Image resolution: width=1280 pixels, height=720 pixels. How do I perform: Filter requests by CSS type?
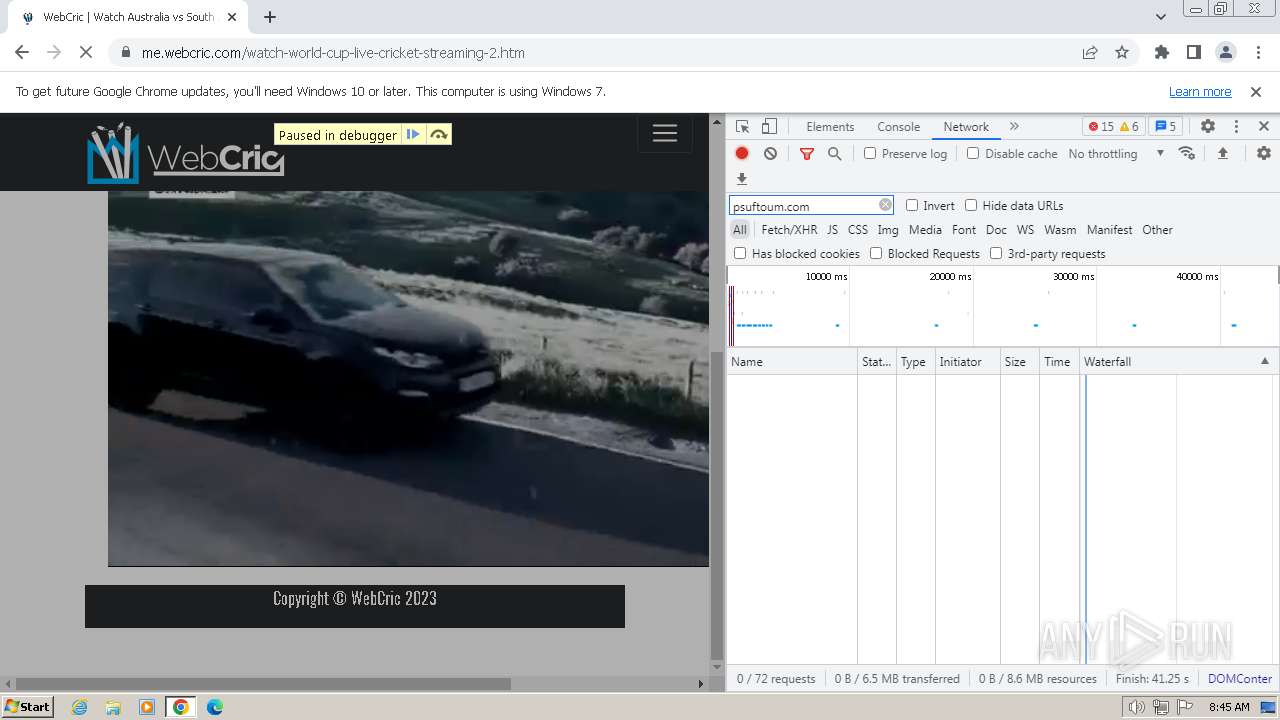pyautogui.click(x=858, y=229)
